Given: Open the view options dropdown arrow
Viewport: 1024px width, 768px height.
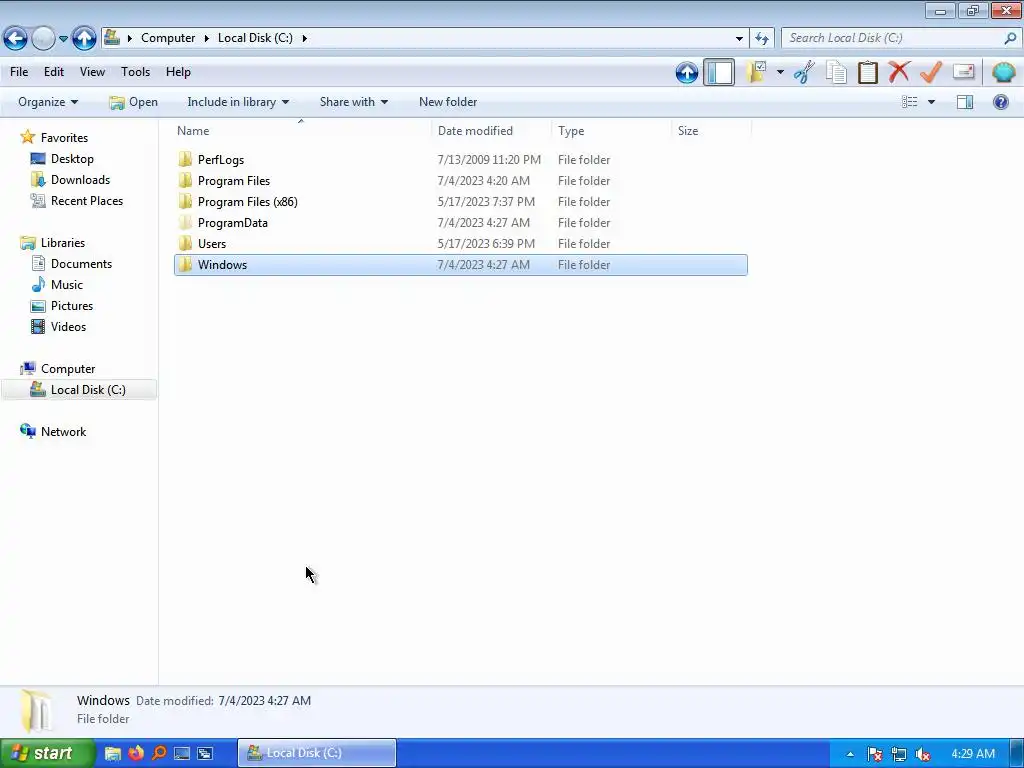Looking at the screenshot, I should point(931,102).
